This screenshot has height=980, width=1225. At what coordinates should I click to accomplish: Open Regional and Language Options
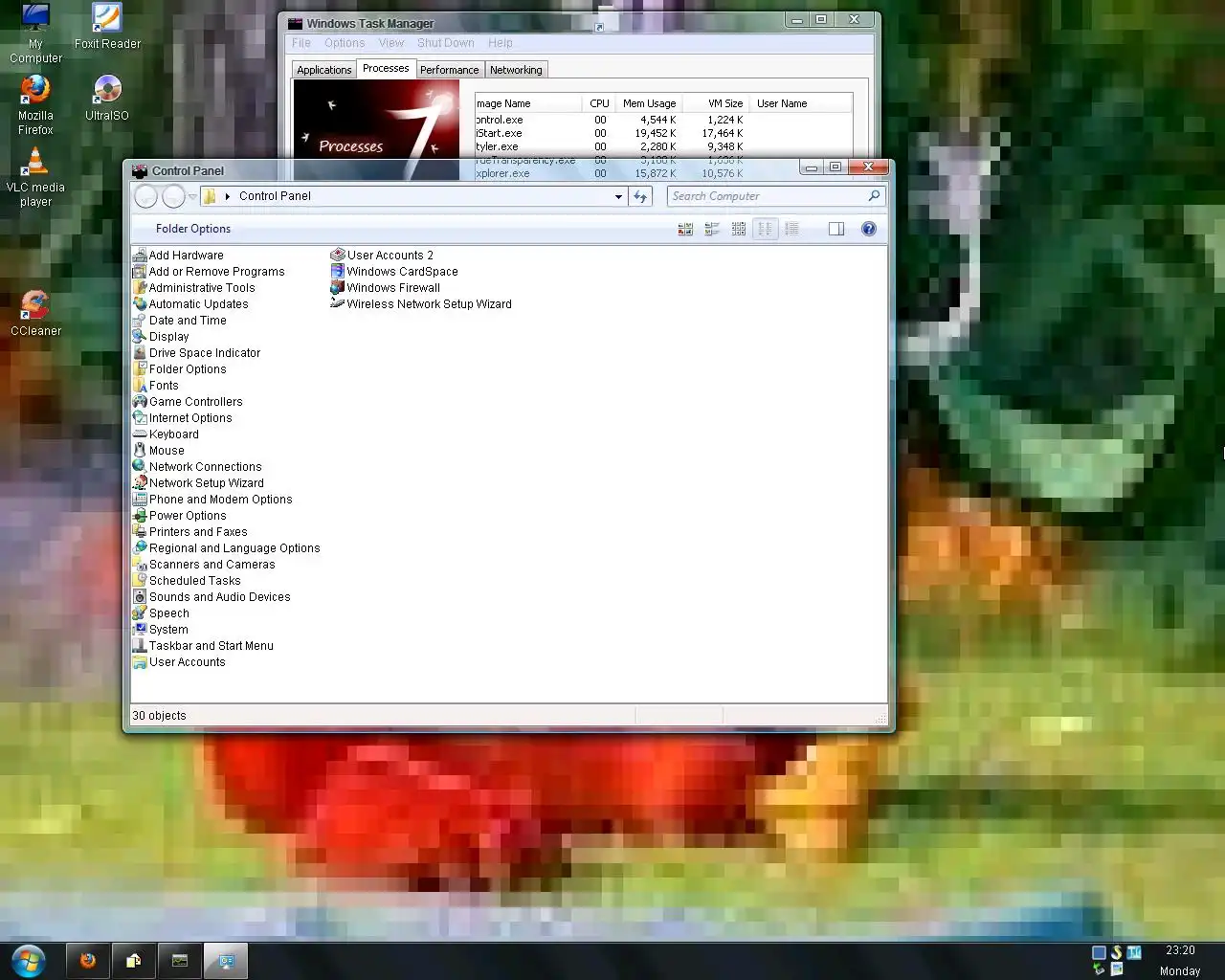[227, 548]
